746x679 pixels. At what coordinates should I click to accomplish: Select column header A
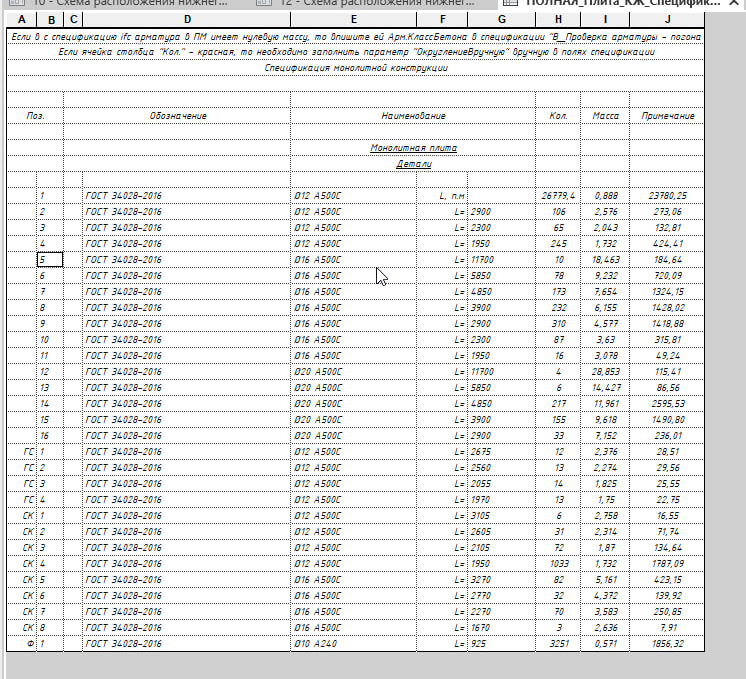(21, 20)
